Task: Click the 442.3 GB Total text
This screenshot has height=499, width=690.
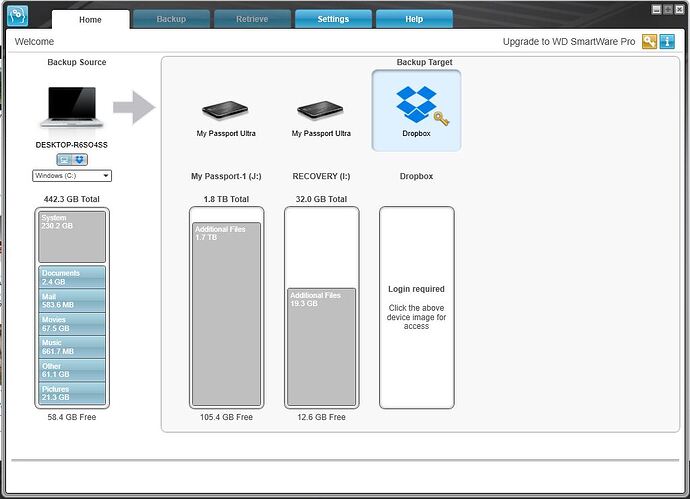Action: click(72, 199)
